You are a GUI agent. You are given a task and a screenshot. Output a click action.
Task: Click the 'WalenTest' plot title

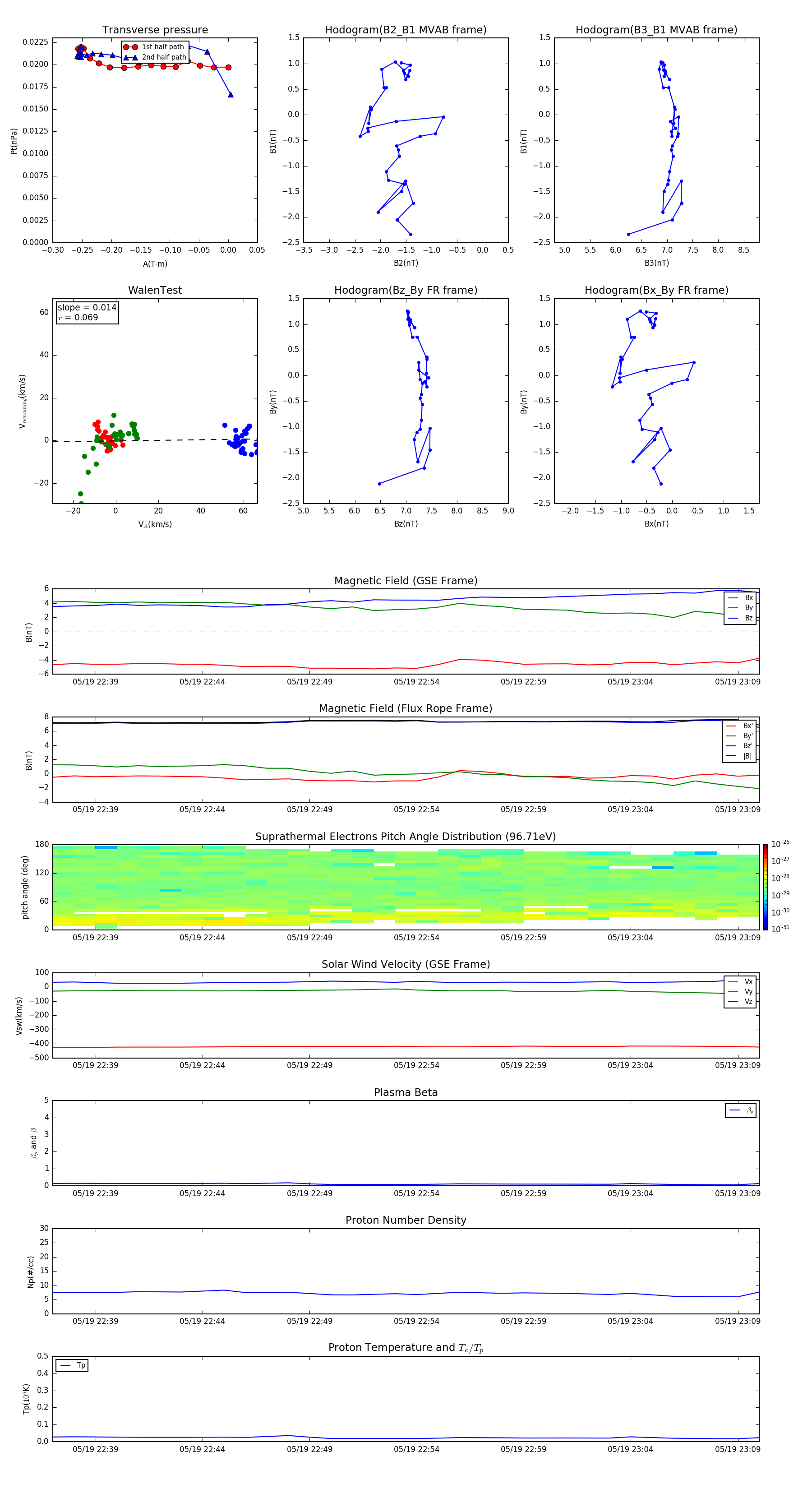(x=155, y=290)
